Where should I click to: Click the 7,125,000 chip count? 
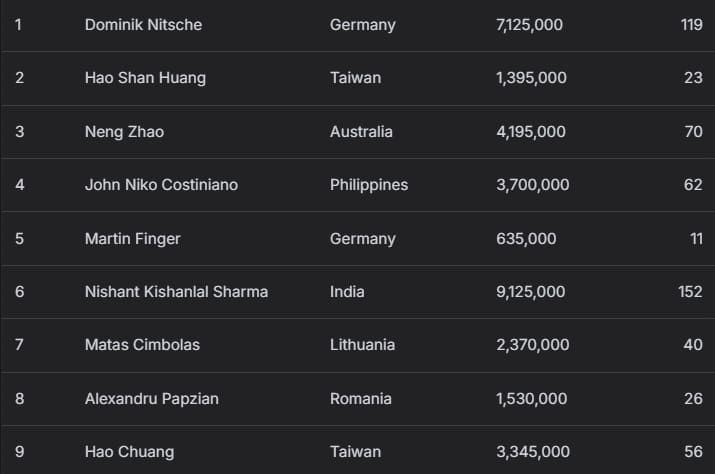pos(529,25)
